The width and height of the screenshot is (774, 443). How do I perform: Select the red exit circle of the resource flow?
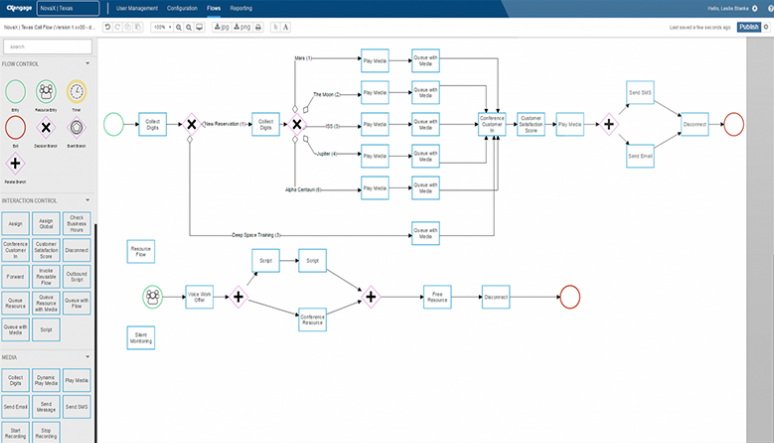point(570,297)
